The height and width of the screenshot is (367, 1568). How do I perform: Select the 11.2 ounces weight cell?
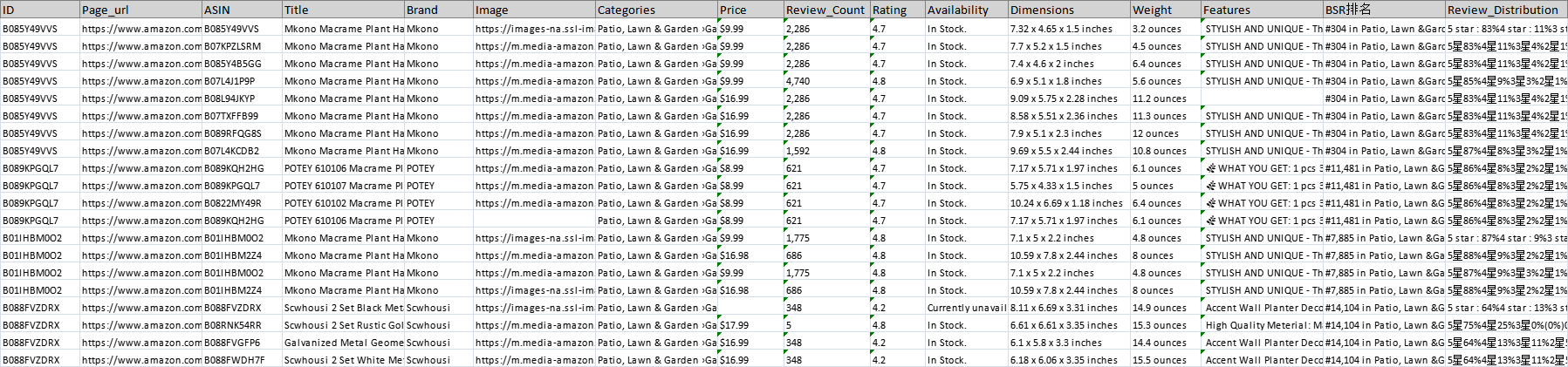tap(1165, 99)
